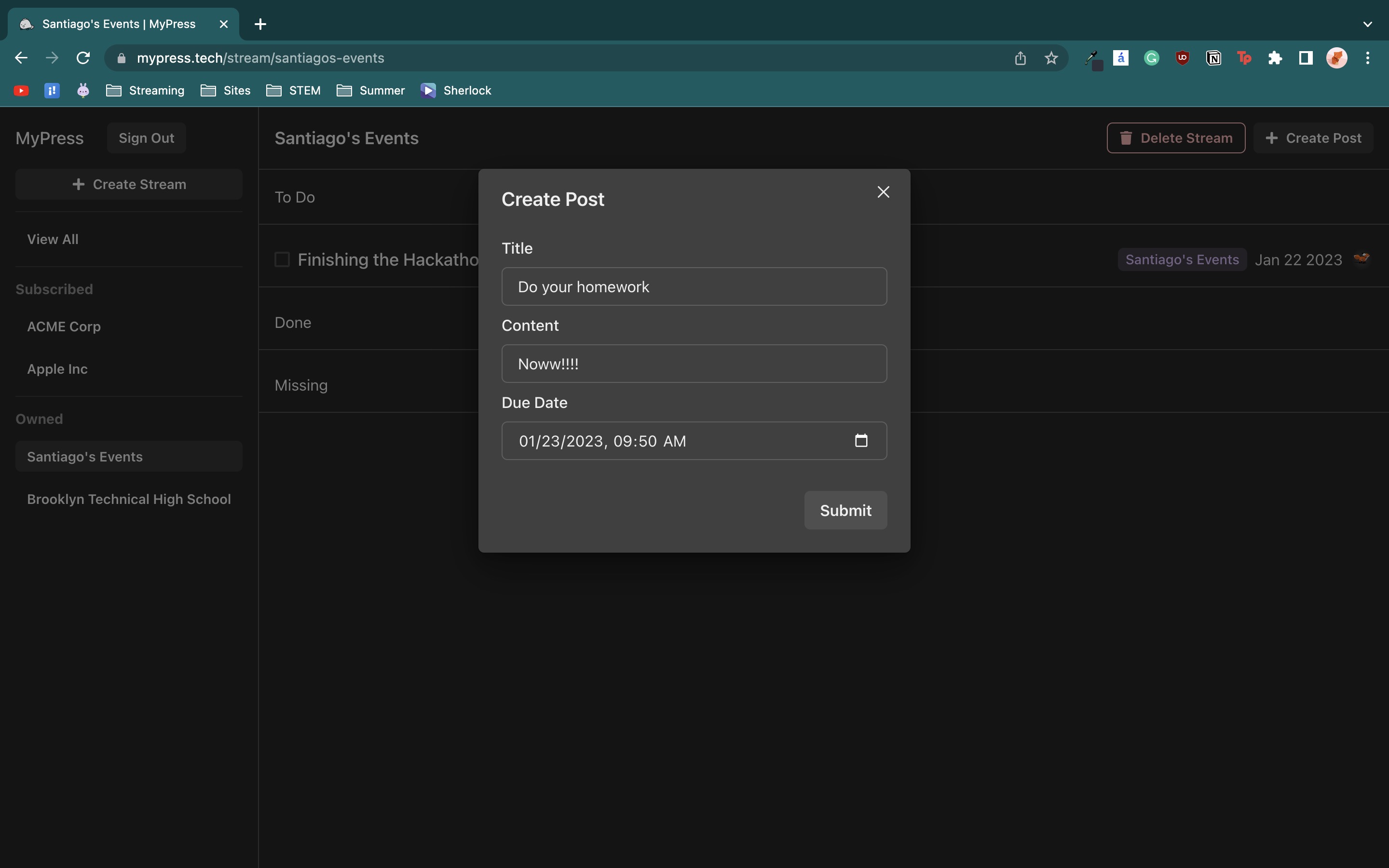
Task: Click the Grammarly extension icon
Action: click(x=1151, y=58)
